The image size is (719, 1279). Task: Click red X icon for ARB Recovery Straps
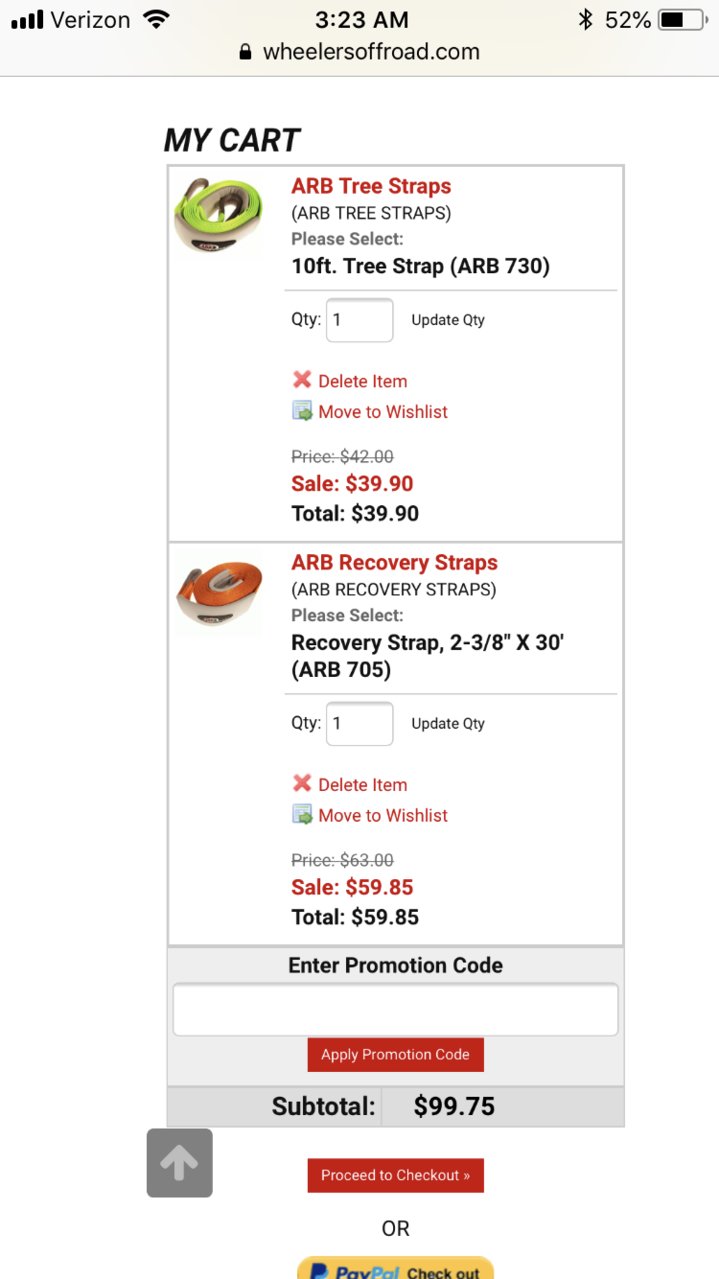[302, 783]
